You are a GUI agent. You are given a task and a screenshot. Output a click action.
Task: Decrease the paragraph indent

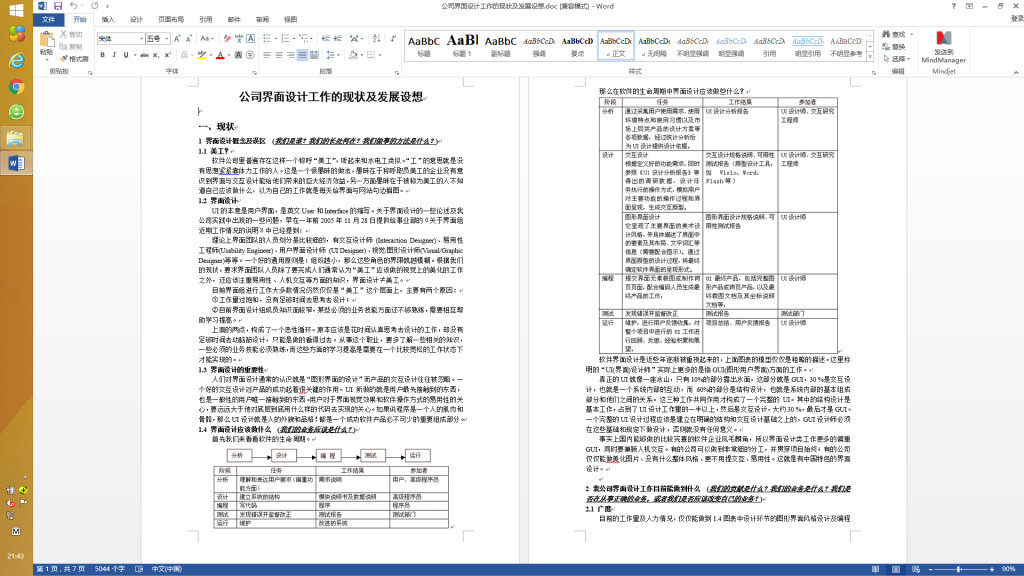tap(326, 39)
